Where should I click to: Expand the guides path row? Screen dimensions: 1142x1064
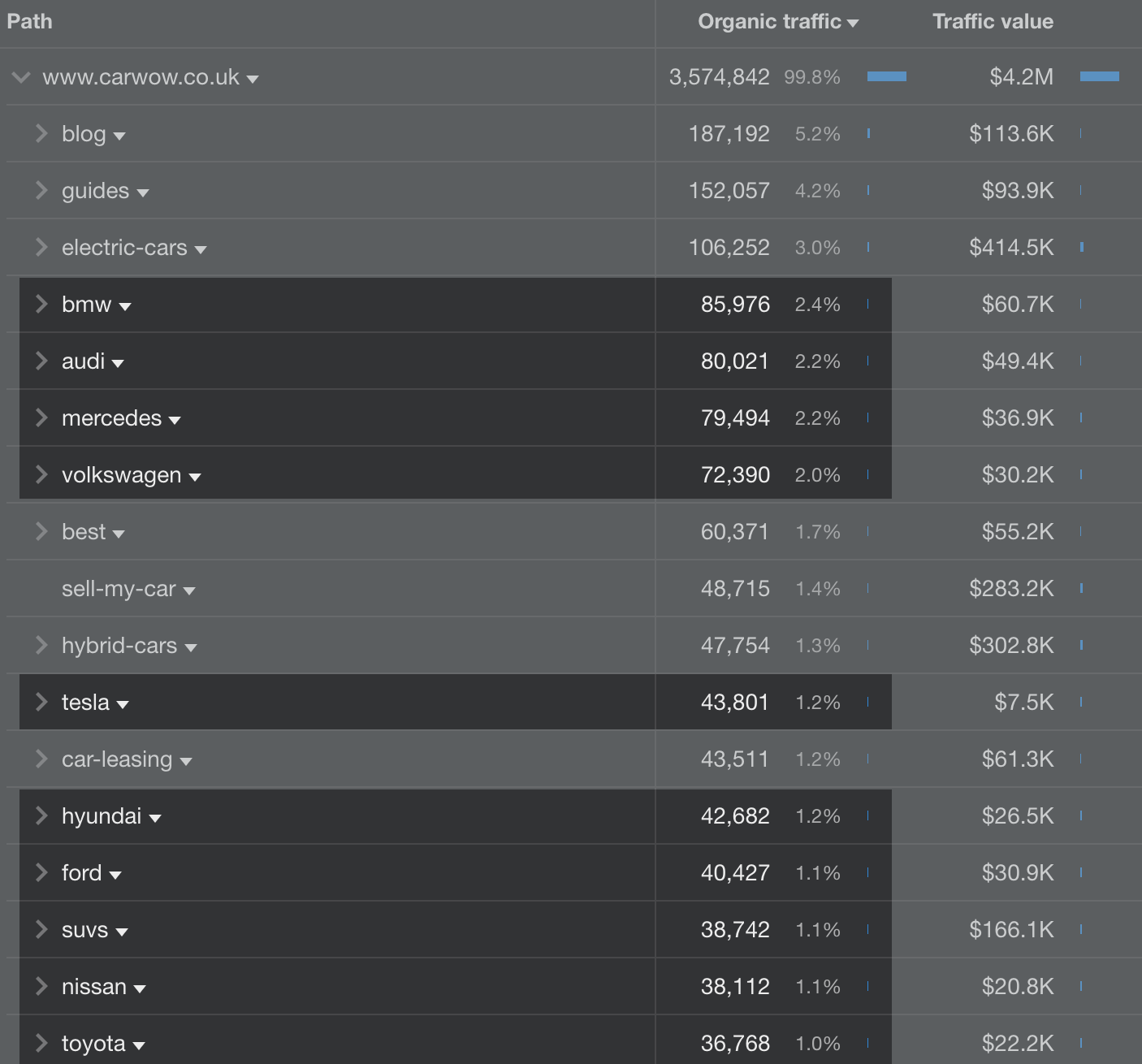(41, 191)
